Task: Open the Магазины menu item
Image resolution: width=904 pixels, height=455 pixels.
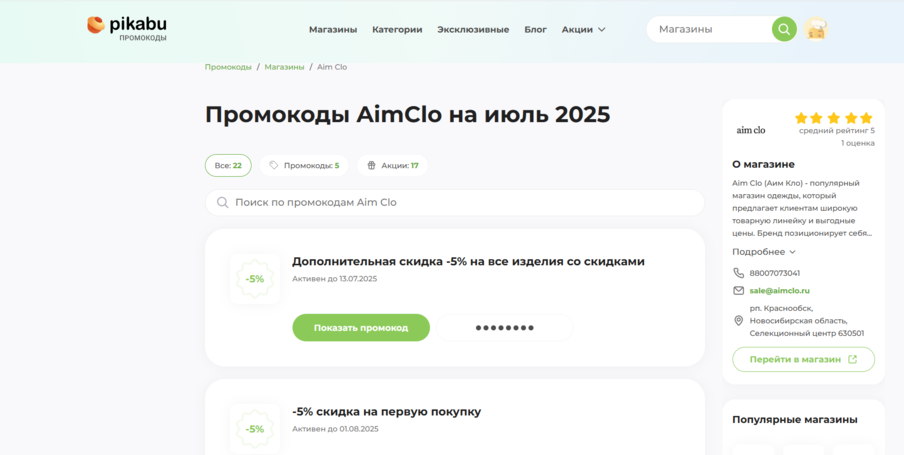Action: click(333, 29)
